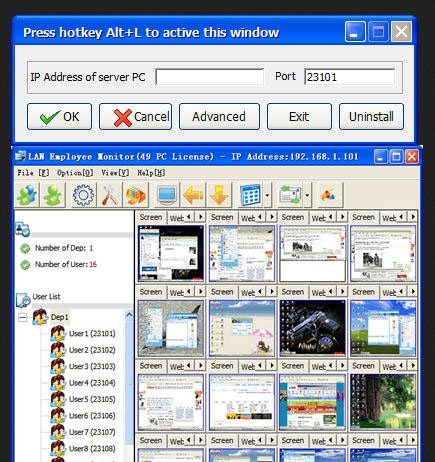Open dropdown arrow beside grid layout icon
435x462 pixels.
tap(267, 195)
